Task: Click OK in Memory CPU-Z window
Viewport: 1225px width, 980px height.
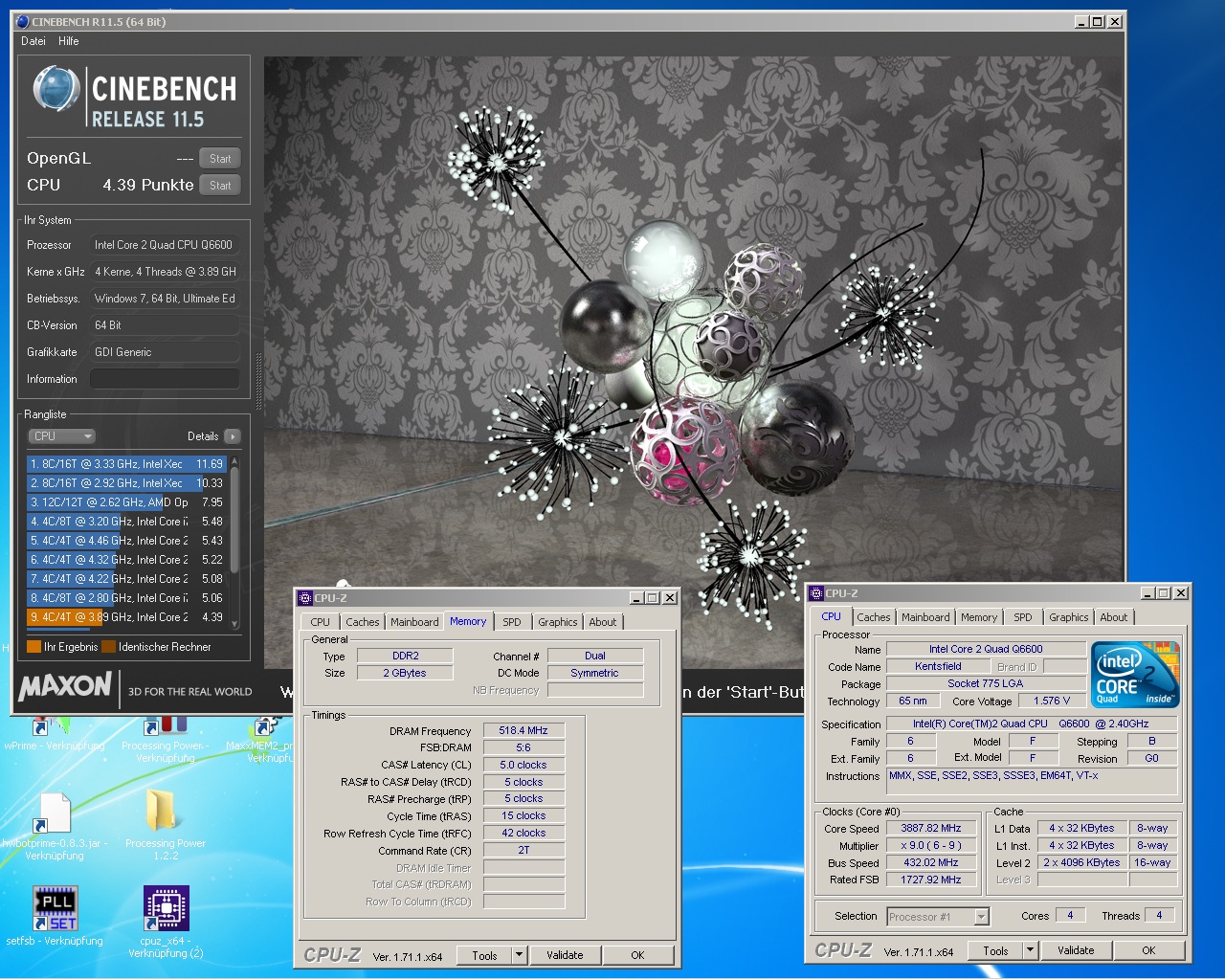Action: pos(637,955)
